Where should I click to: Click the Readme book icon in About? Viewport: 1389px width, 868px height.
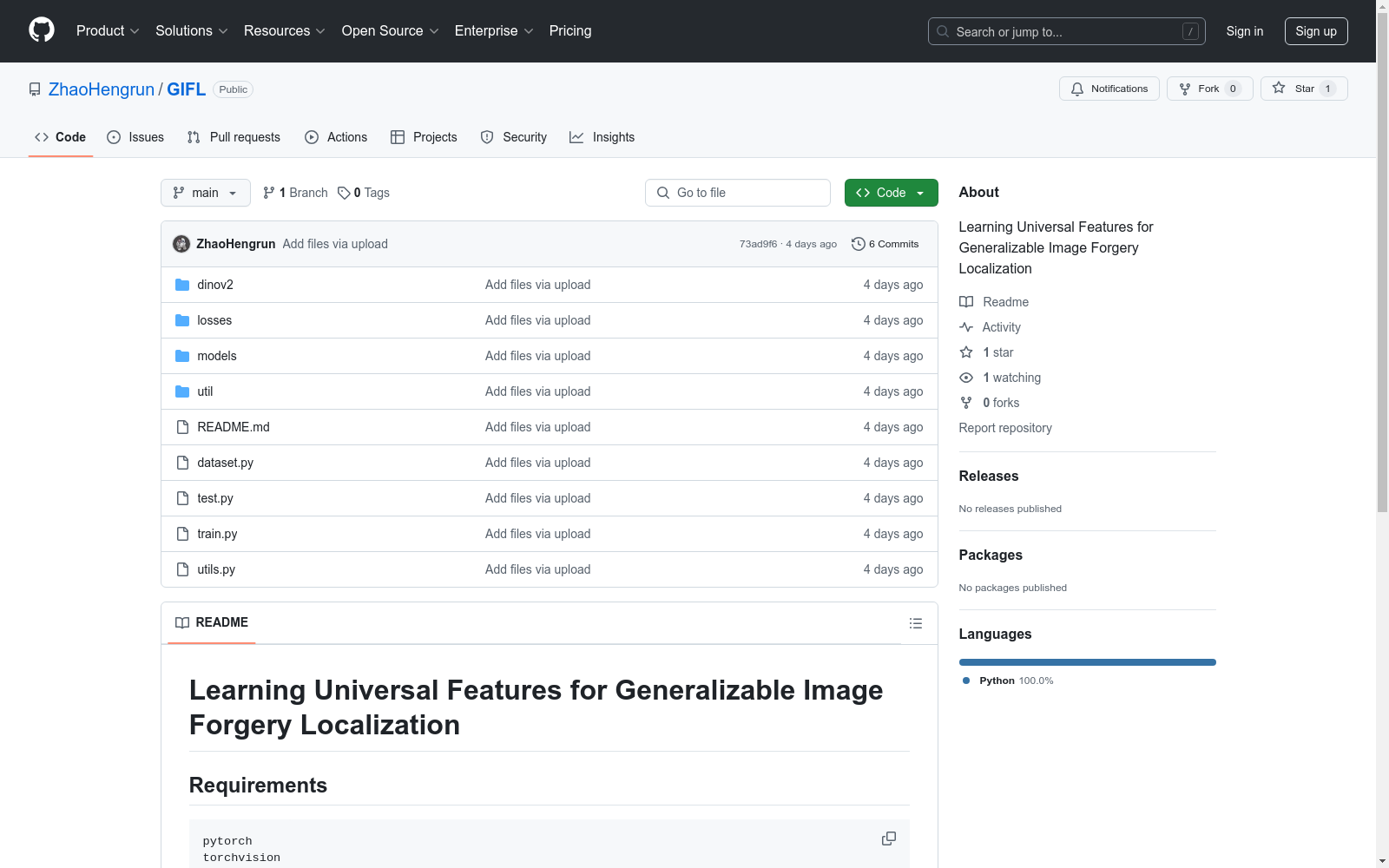tap(966, 302)
